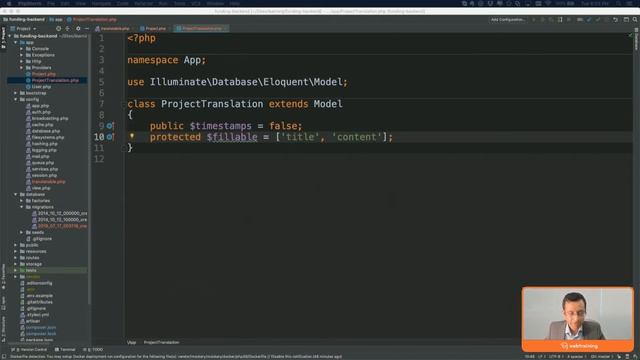Click the Stop icon in the toolbar
The image size is (640, 360).
click(x=569, y=20)
